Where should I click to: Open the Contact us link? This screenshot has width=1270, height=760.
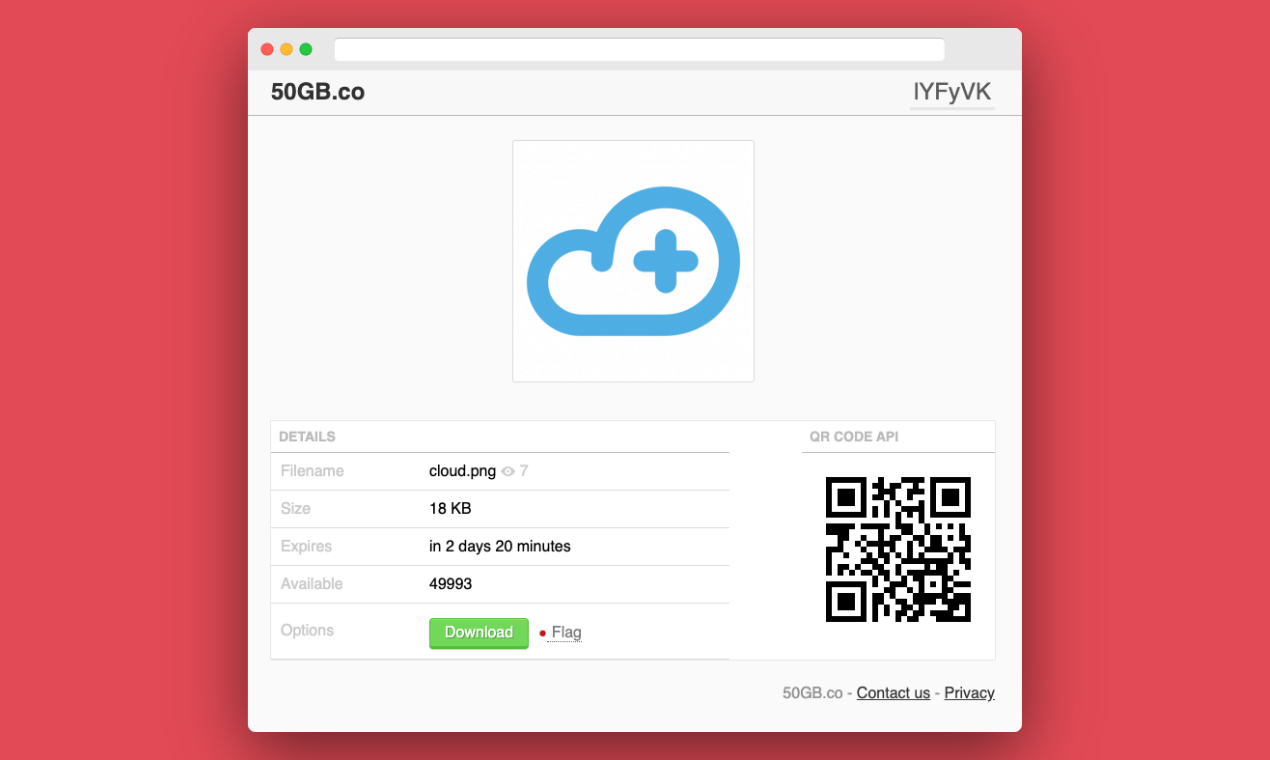click(x=893, y=693)
